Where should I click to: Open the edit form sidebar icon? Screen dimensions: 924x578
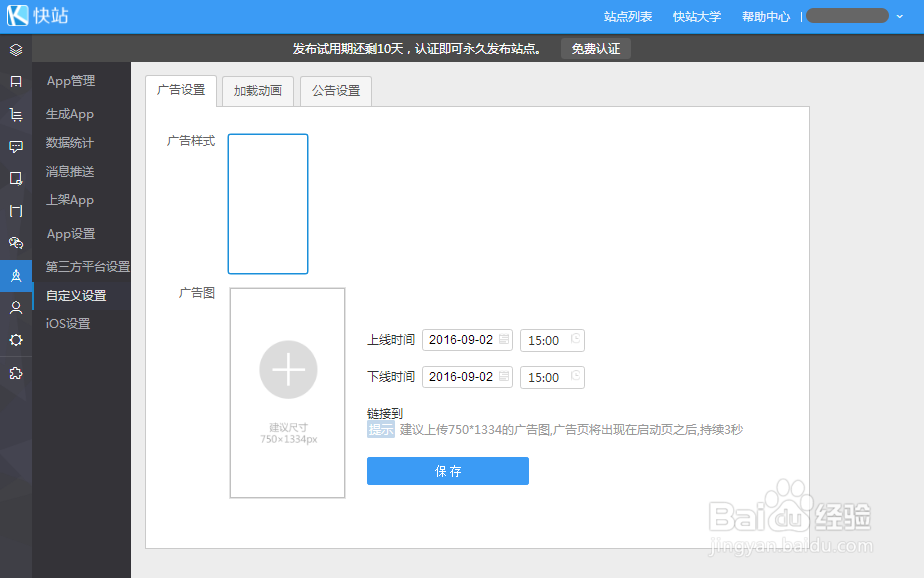[x=16, y=179]
